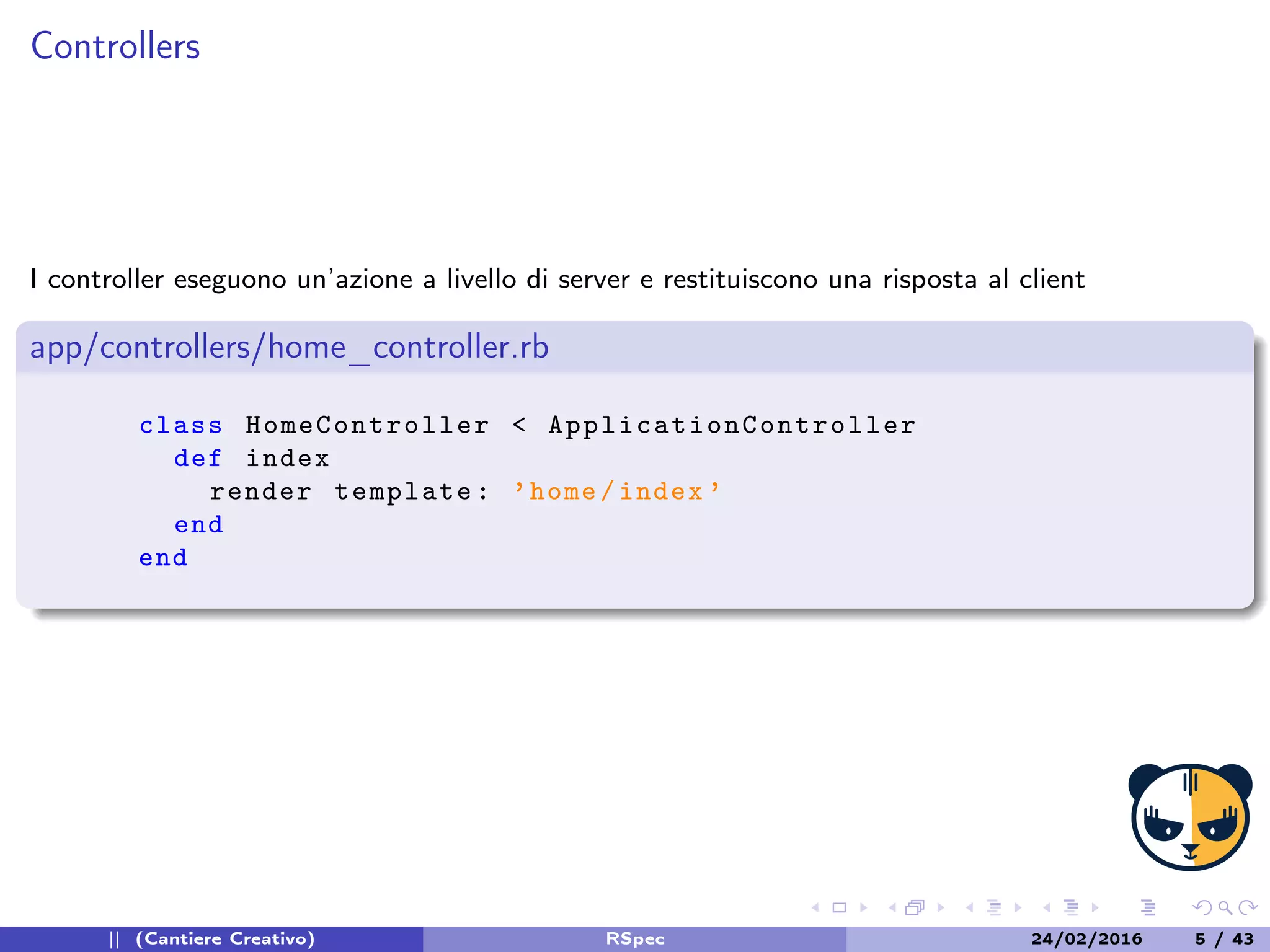Click the subsection navigation icon
The image size is (1270, 952).
tap(994, 907)
